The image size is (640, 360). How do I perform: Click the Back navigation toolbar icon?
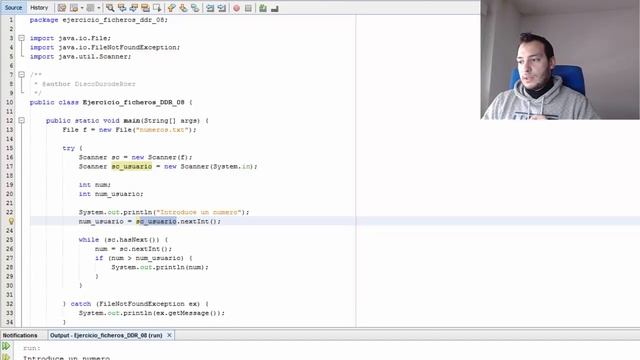[x=74, y=8]
